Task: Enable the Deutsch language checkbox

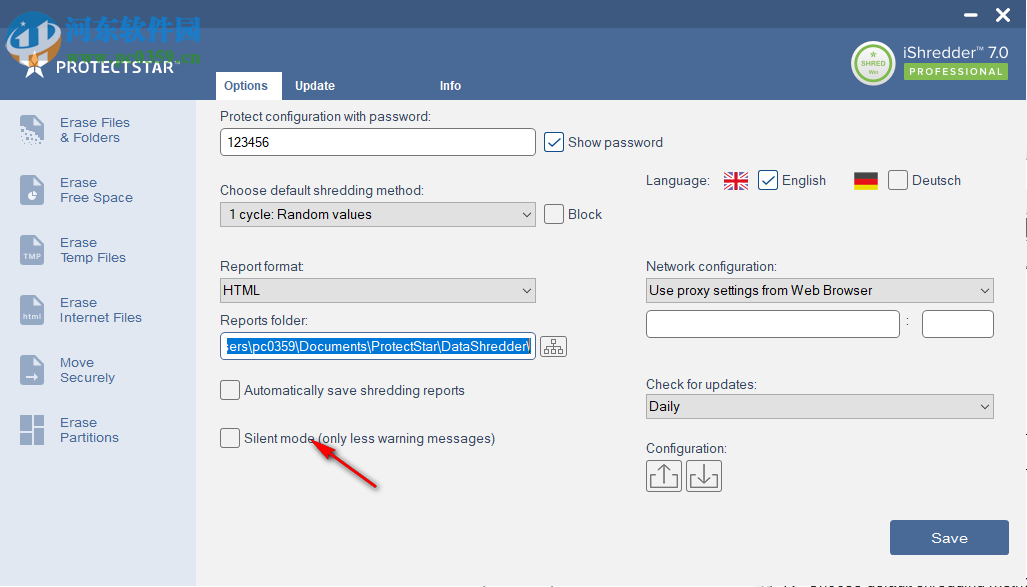Action: pos(898,180)
